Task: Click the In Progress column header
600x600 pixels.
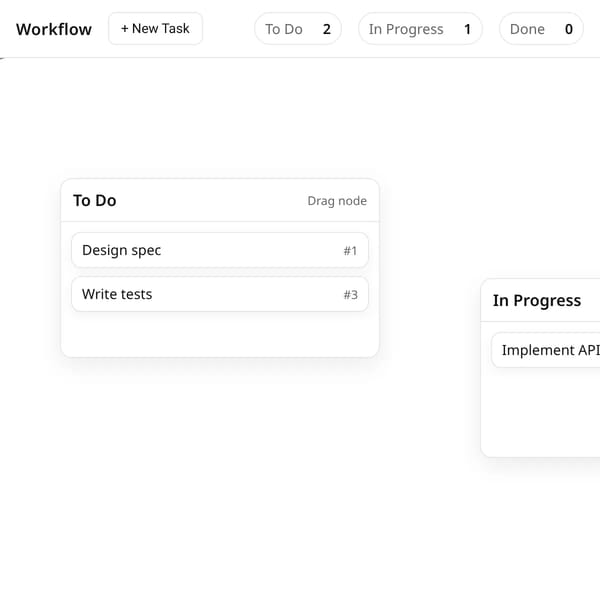Action: [540, 301]
